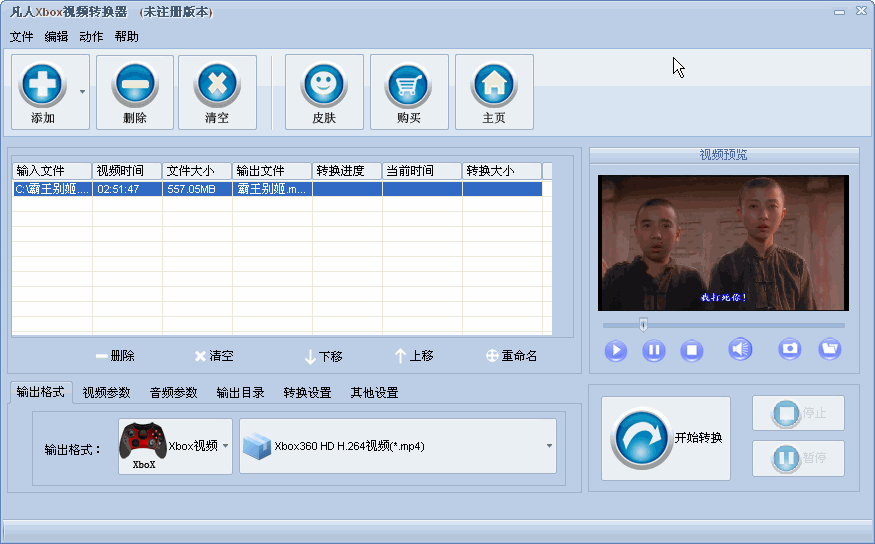Click the 重命名 rename button below the list
Viewport: 875px width, 544px height.
[512, 356]
